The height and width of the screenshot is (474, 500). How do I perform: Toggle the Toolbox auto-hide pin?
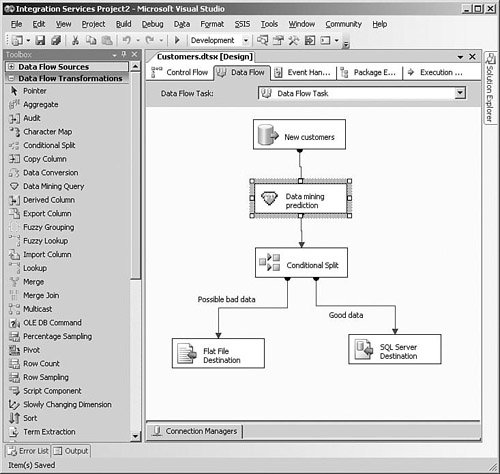pyautogui.click(x=124, y=54)
